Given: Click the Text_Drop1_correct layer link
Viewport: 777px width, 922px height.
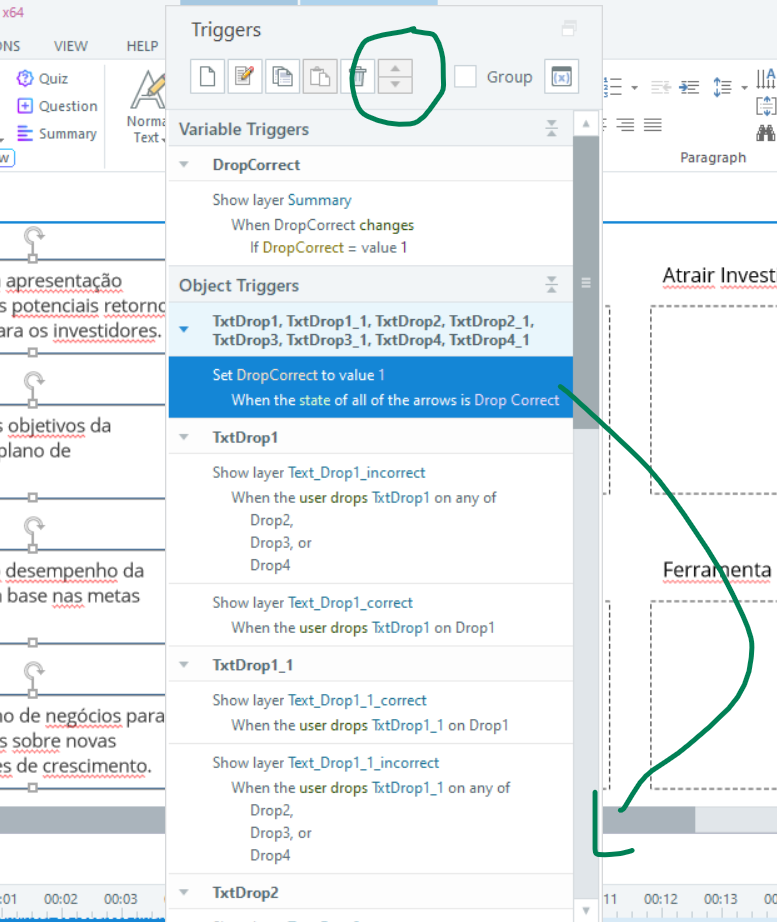Looking at the screenshot, I should (x=350, y=603).
